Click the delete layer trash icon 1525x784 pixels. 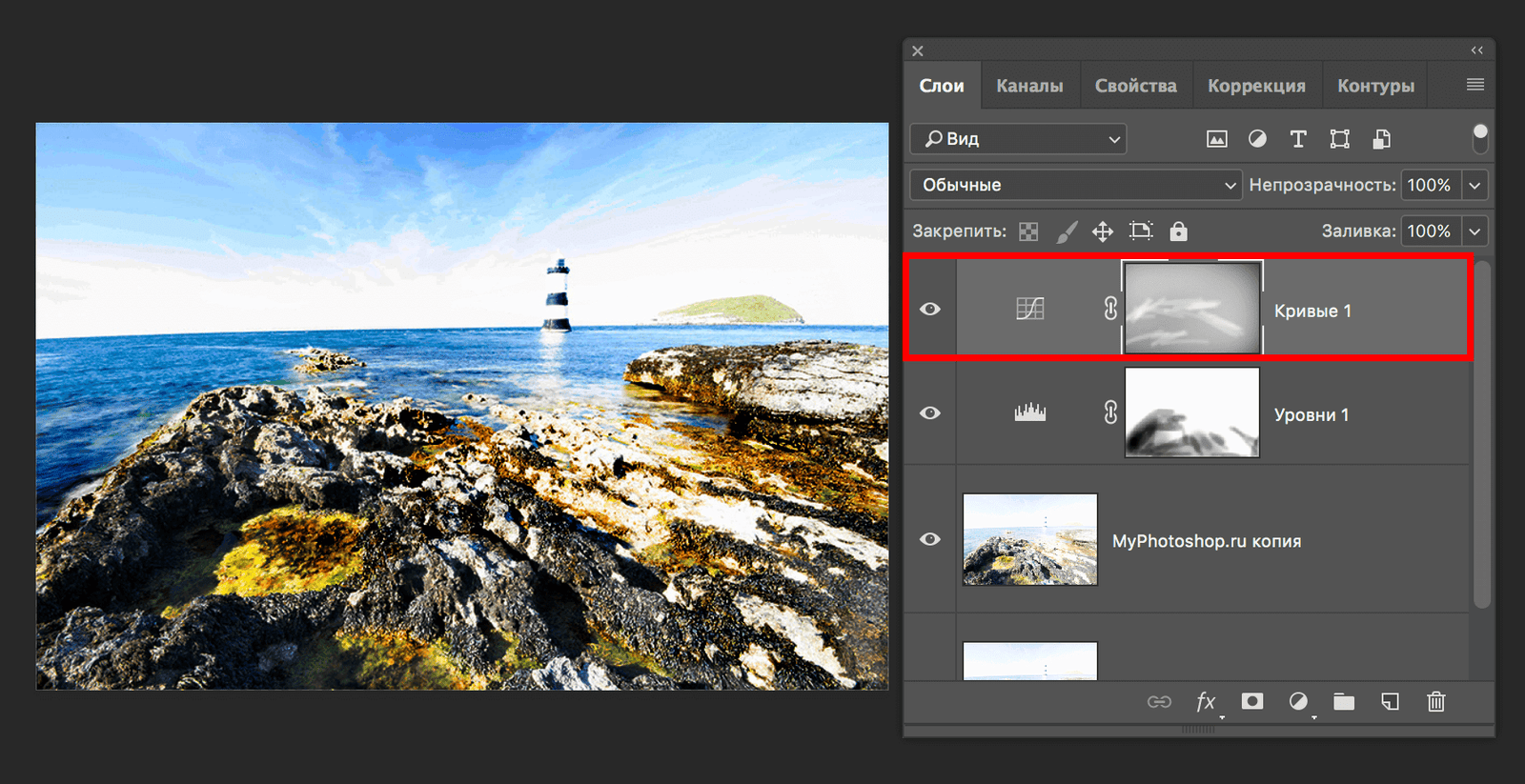point(1435,702)
